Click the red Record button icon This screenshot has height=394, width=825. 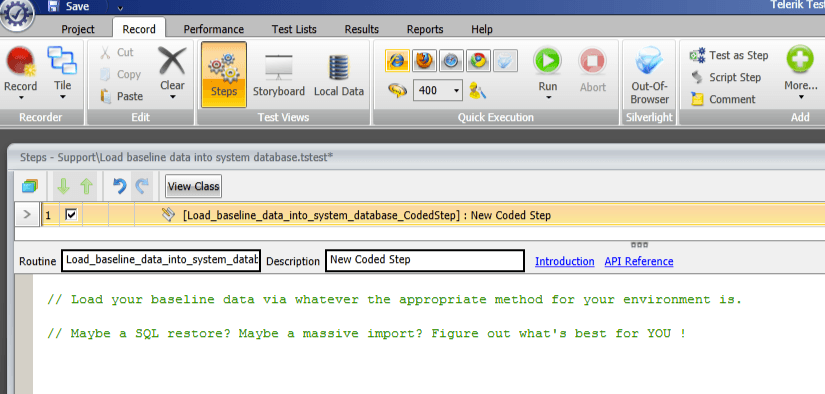tap(21, 61)
